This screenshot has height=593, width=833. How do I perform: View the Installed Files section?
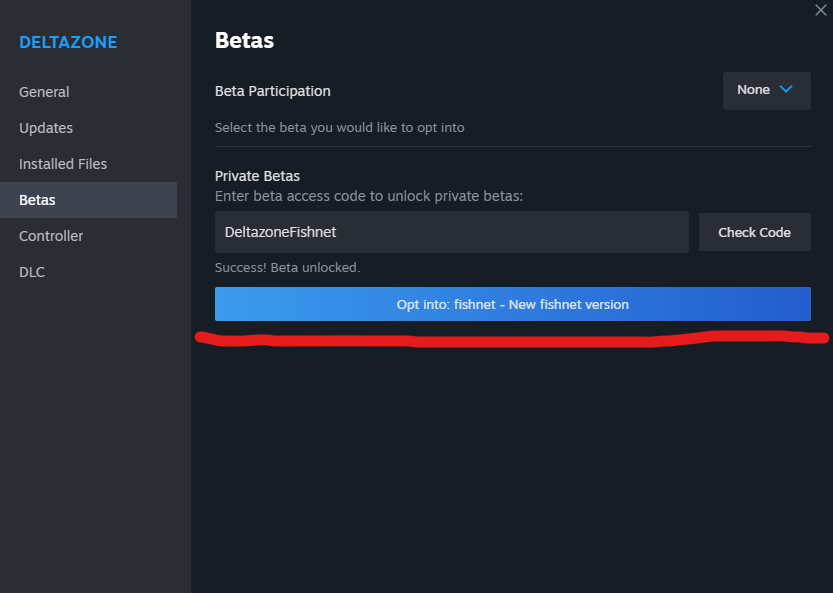(62, 163)
